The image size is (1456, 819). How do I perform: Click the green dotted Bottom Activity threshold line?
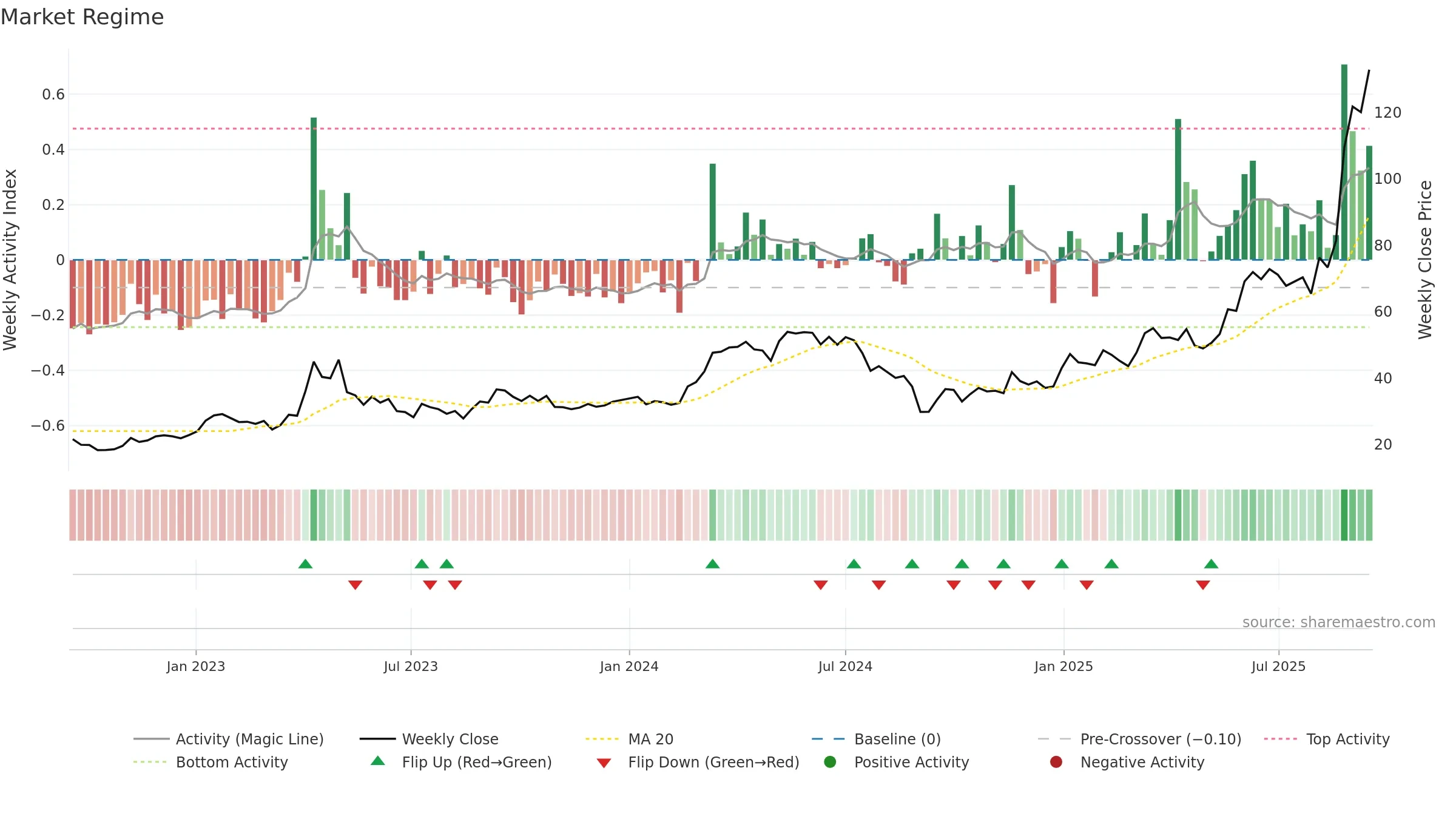(721, 327)
